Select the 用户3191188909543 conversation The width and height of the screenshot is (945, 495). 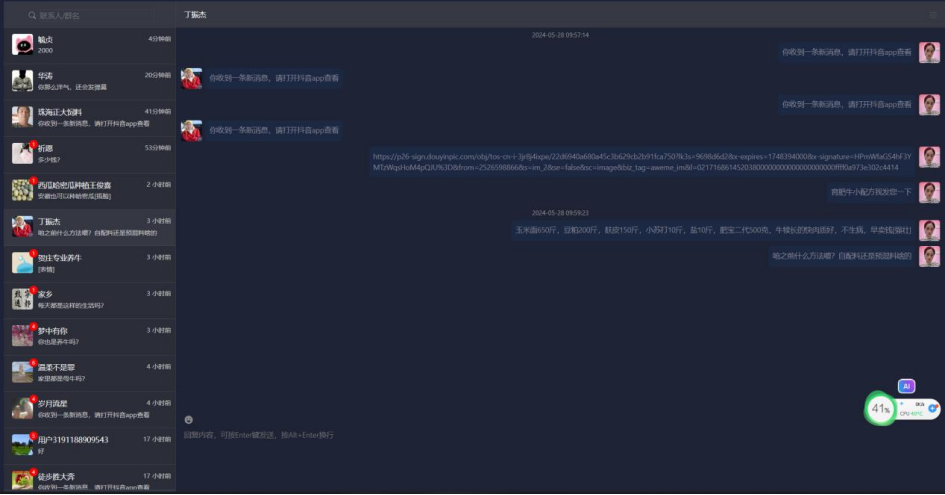click(x=88, y=445)
